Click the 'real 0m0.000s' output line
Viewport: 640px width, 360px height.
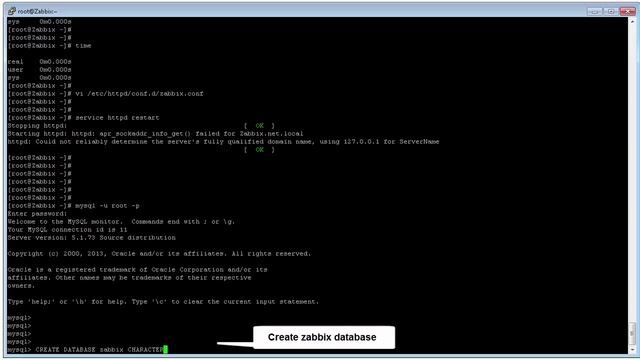[x=40, y=62]
